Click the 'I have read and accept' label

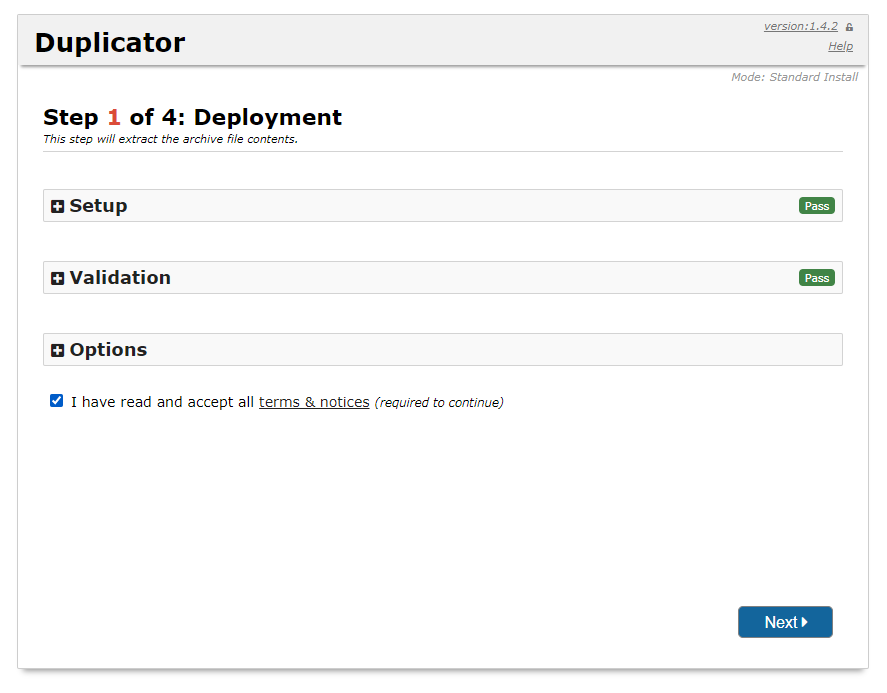162,402
